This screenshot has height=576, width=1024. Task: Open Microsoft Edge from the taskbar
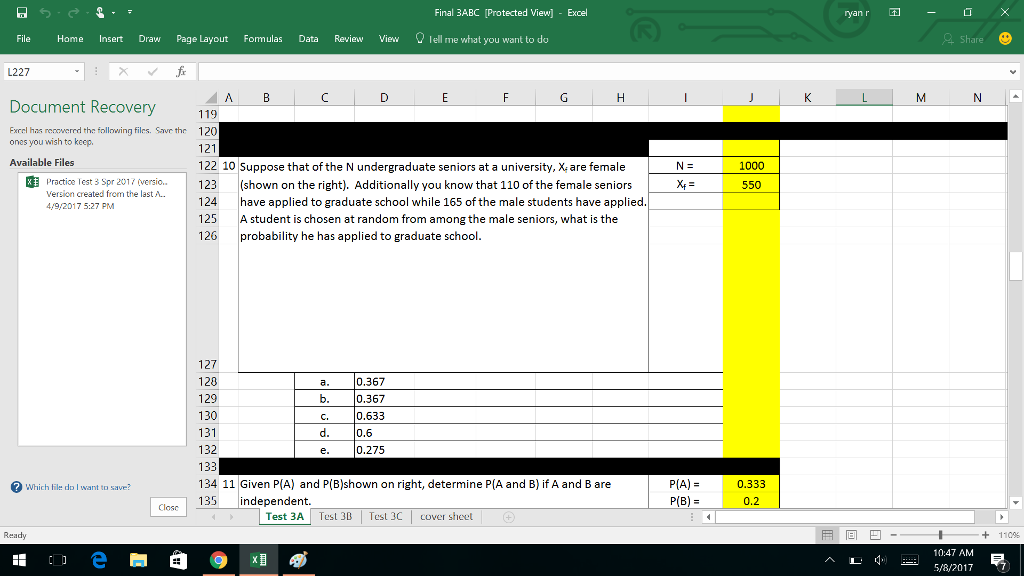pos(98,560)
